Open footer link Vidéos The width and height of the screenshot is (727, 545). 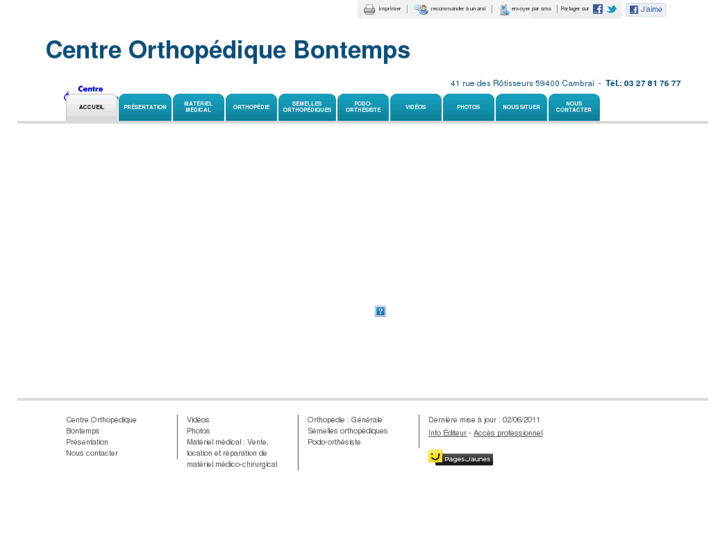198,420
